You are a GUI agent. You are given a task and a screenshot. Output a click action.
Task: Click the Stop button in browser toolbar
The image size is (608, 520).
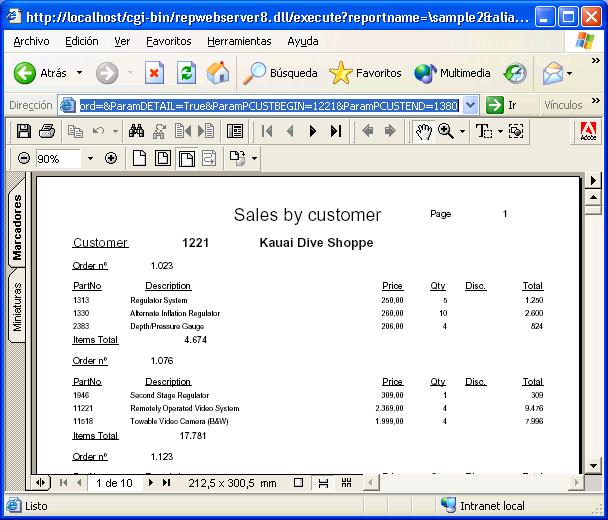(x=154, y=73)
